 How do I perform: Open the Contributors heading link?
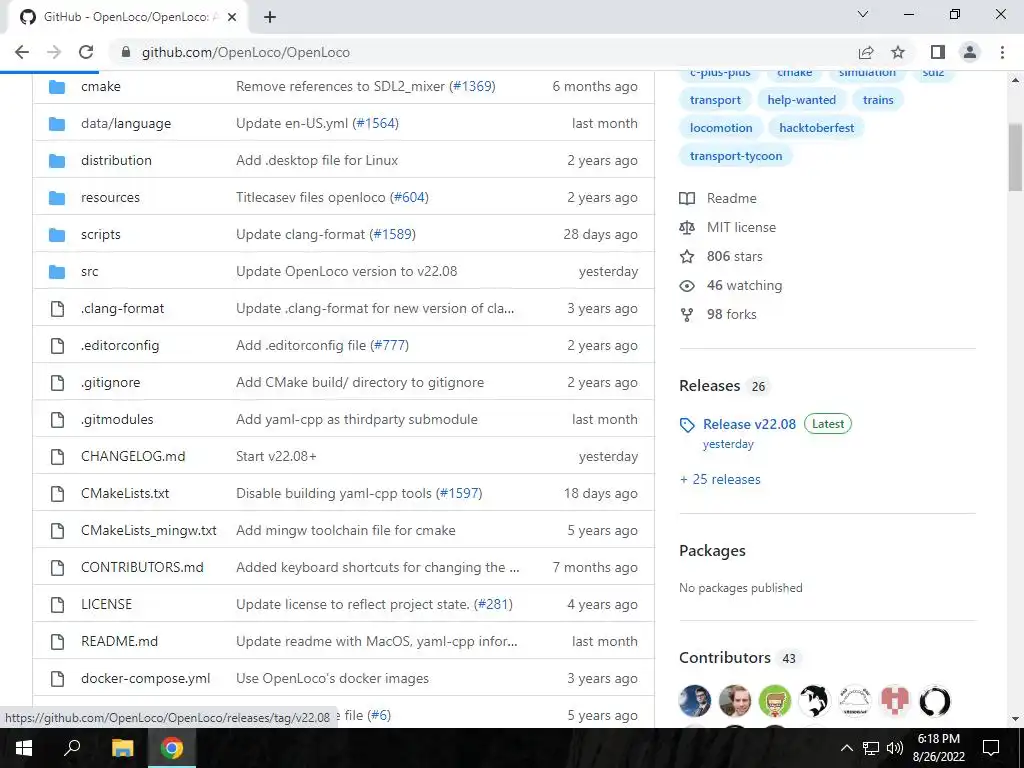point(725,658)
